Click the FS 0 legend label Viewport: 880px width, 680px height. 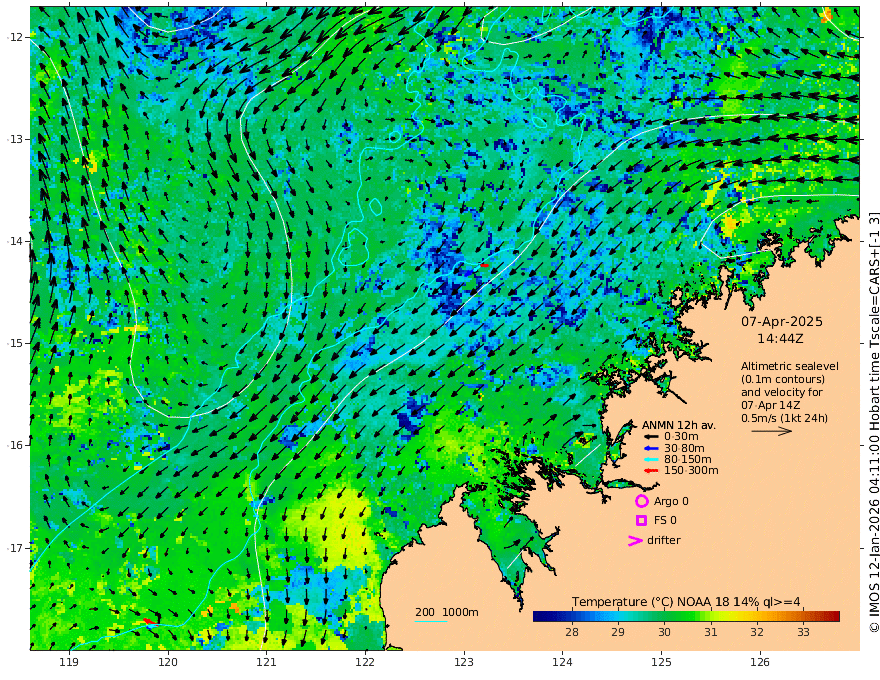point(665,521)
